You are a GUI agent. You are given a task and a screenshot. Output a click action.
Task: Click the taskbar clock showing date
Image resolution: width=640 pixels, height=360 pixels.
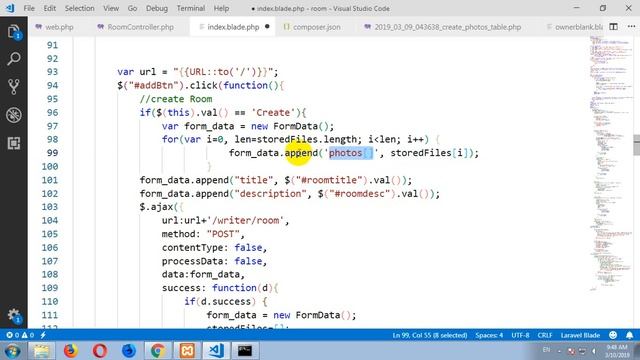point(617,351)
